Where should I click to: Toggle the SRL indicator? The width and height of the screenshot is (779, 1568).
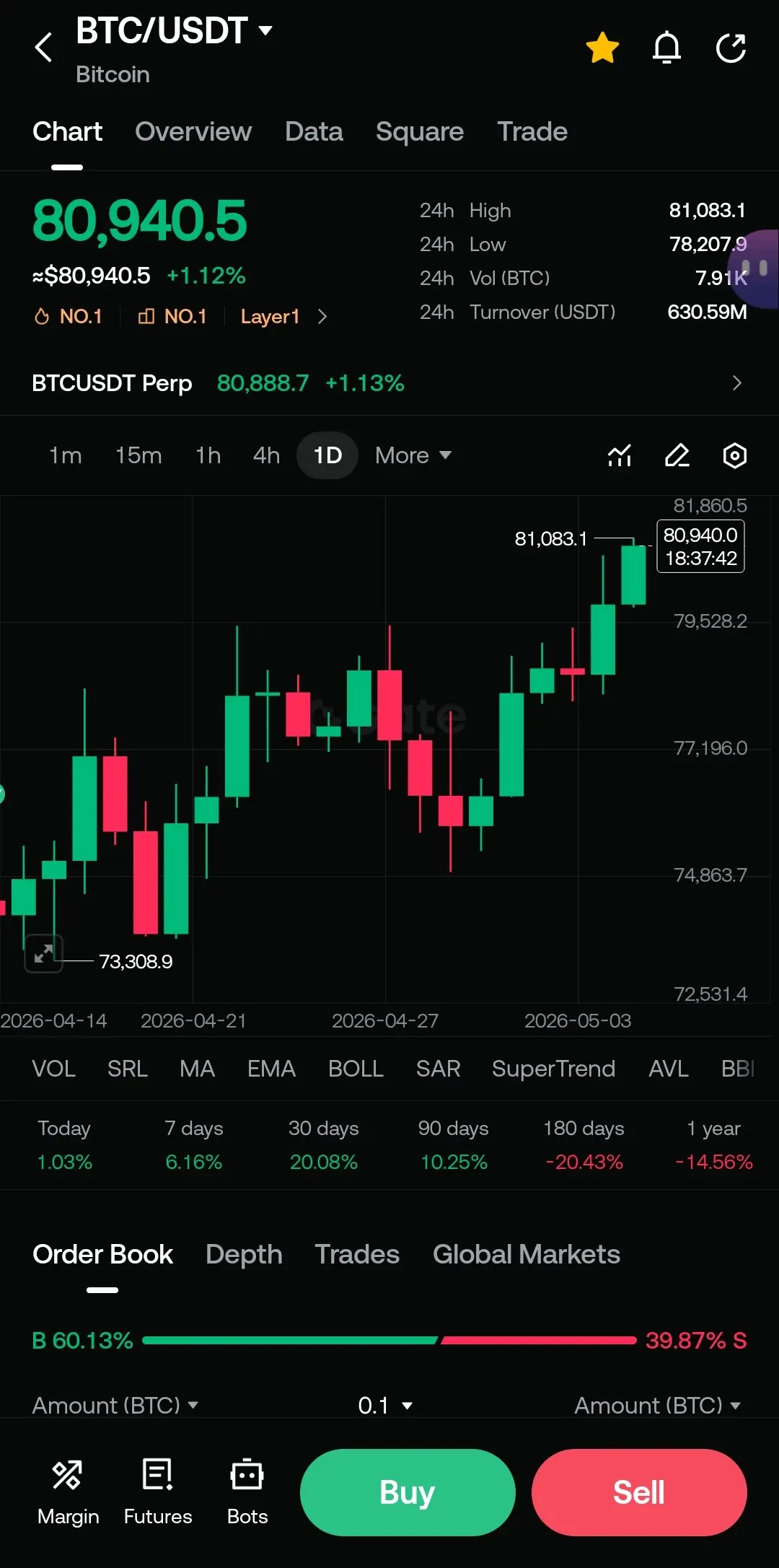[x=127, y=1069]
